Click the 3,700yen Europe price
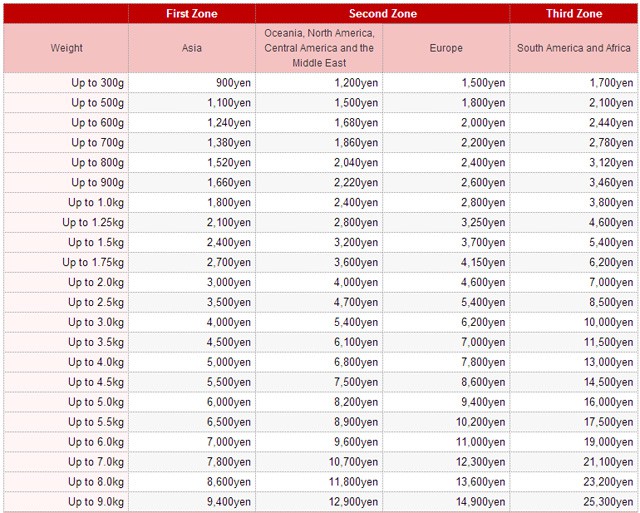Image resolution: width=640 pixels, height=513 pixels. 483,243
